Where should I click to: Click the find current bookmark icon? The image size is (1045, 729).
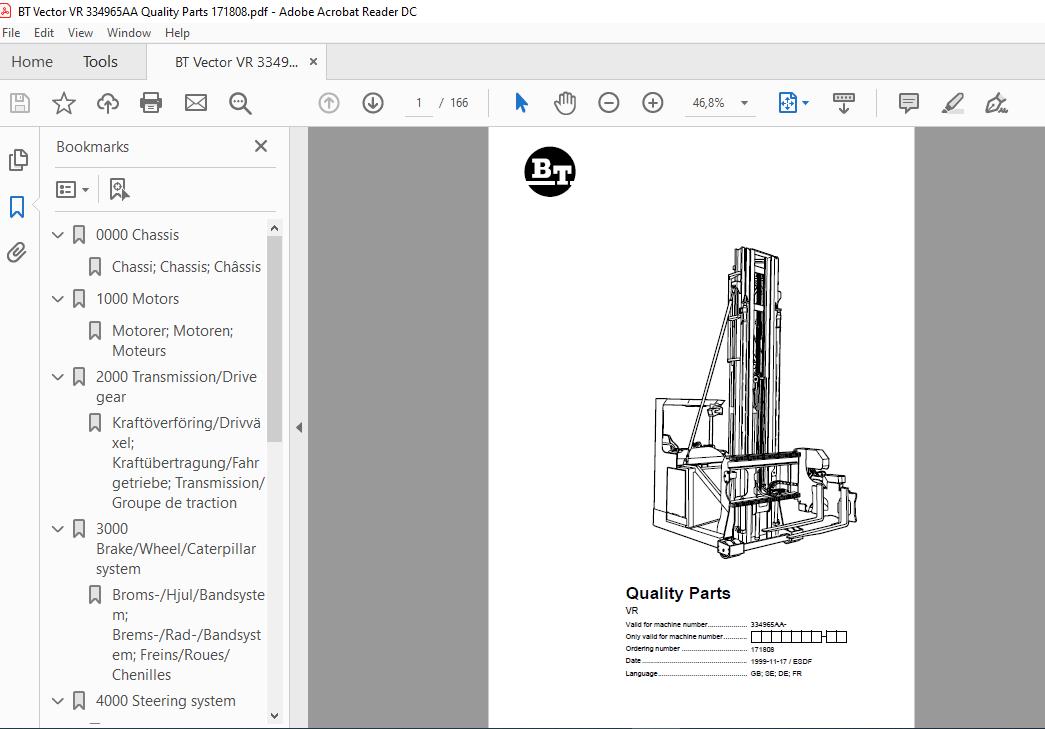pyautogui.click(x=119, y=190)
